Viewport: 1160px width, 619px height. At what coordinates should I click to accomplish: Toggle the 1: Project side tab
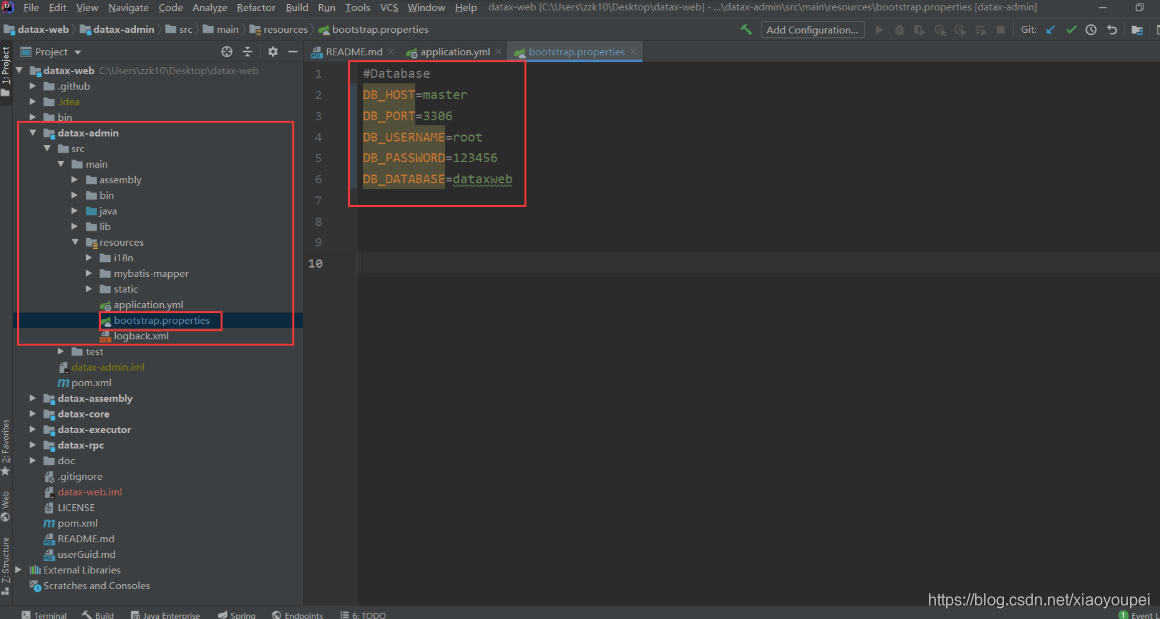(x=6, y=71)
